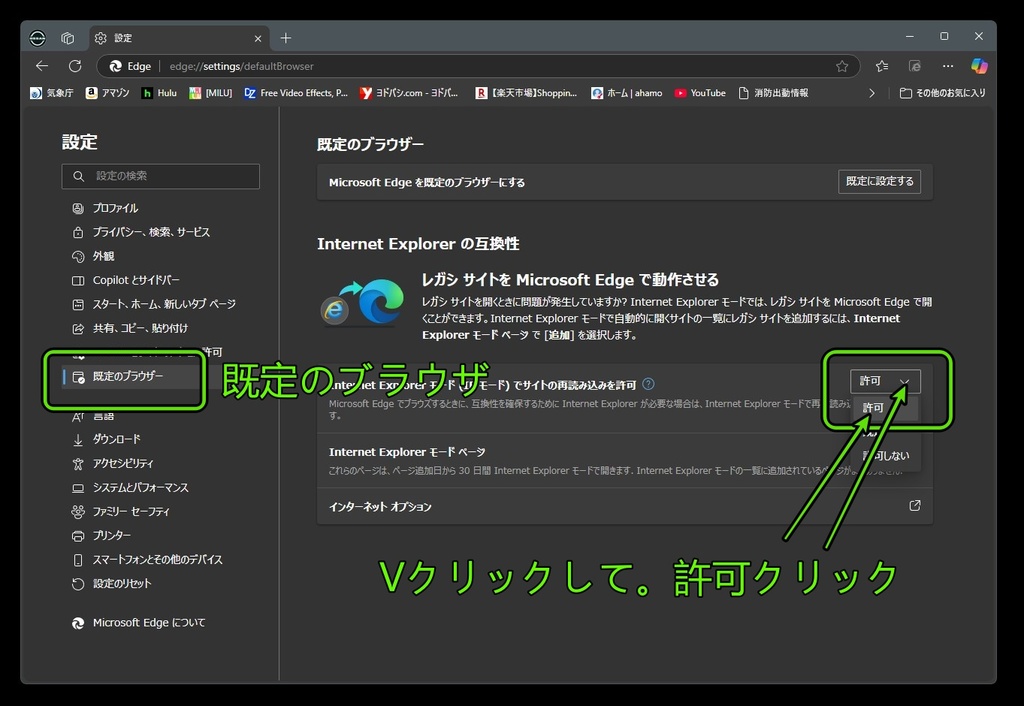Choose 許可 from the open dropdown list
This screenshot has width=1024, height=706.
(x=885, y=408)
